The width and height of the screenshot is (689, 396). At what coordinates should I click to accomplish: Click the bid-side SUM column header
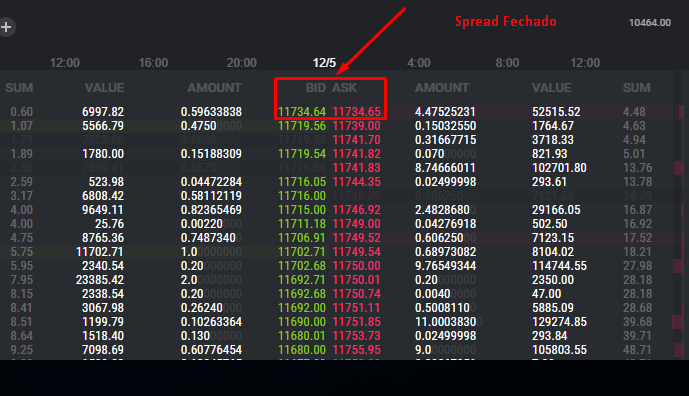point(19,88)
